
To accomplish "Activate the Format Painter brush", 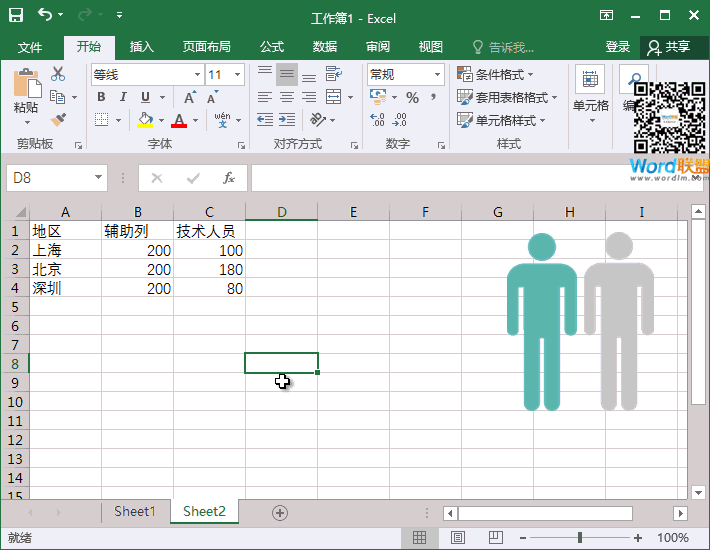I will point(58,120).
